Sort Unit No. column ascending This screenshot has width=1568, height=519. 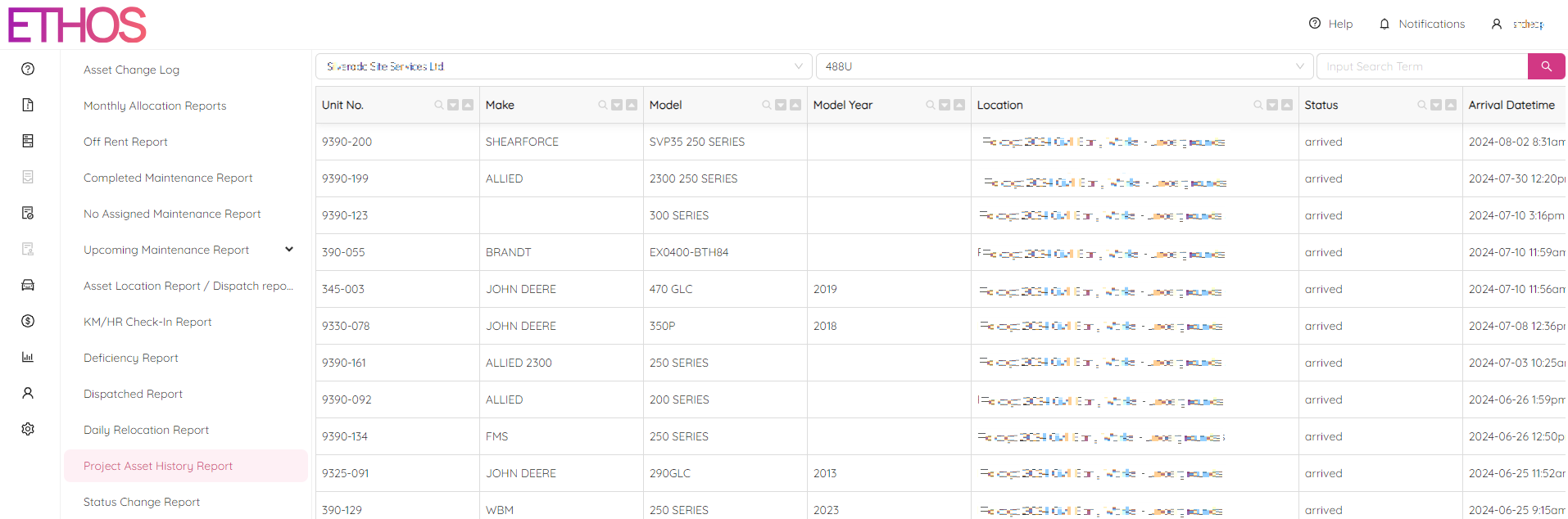pyautogui.click(x=468, y=105)
